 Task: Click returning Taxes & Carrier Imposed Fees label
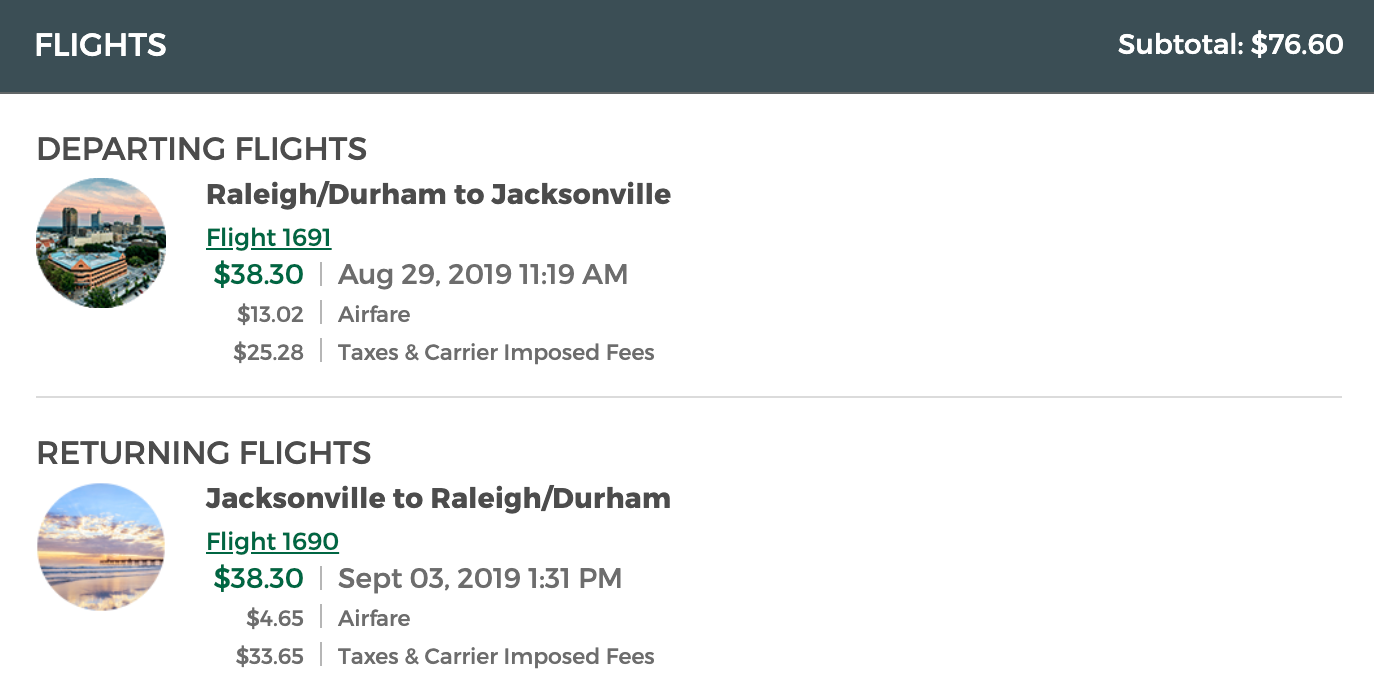click(496, 656)
